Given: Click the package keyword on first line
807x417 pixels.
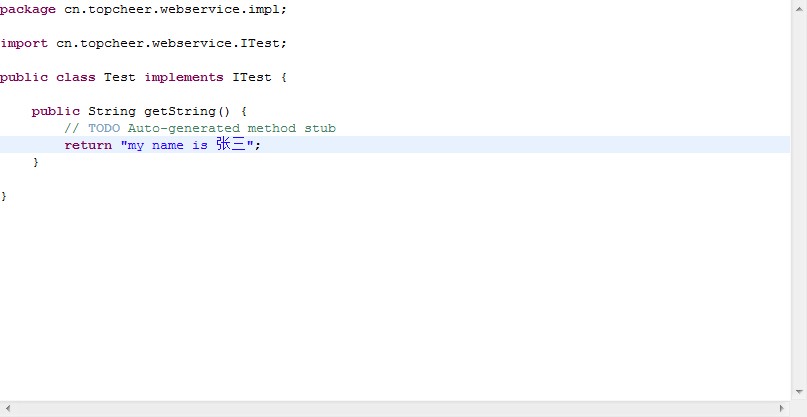Looking at the screenshot, I should 28,10.
